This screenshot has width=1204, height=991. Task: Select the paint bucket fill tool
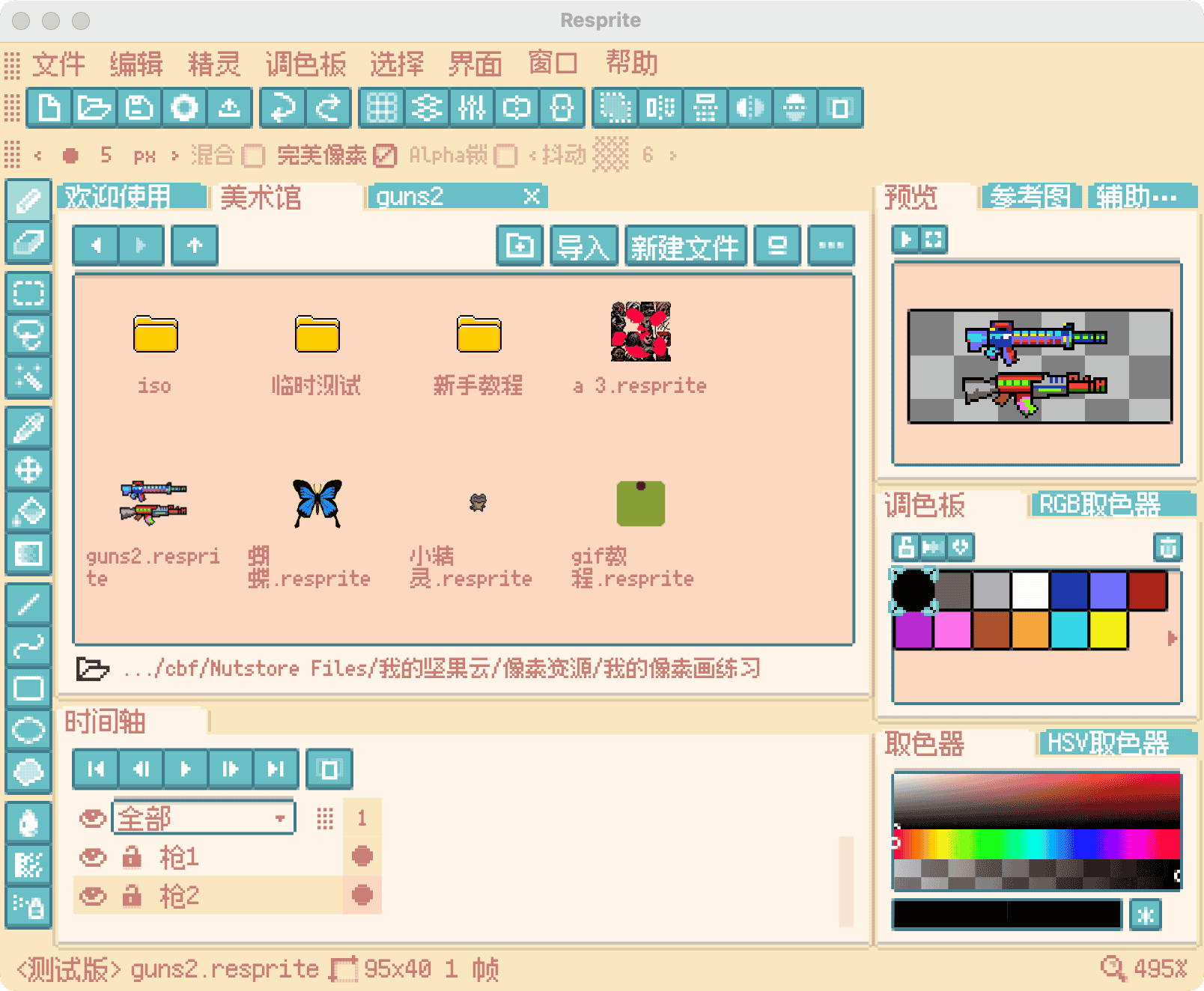[x=28, y=512]
